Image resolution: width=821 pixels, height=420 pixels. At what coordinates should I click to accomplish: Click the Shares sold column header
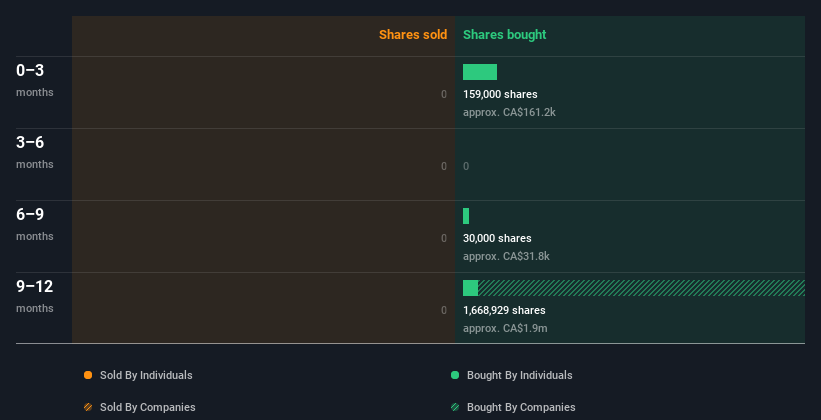(413, 35)
